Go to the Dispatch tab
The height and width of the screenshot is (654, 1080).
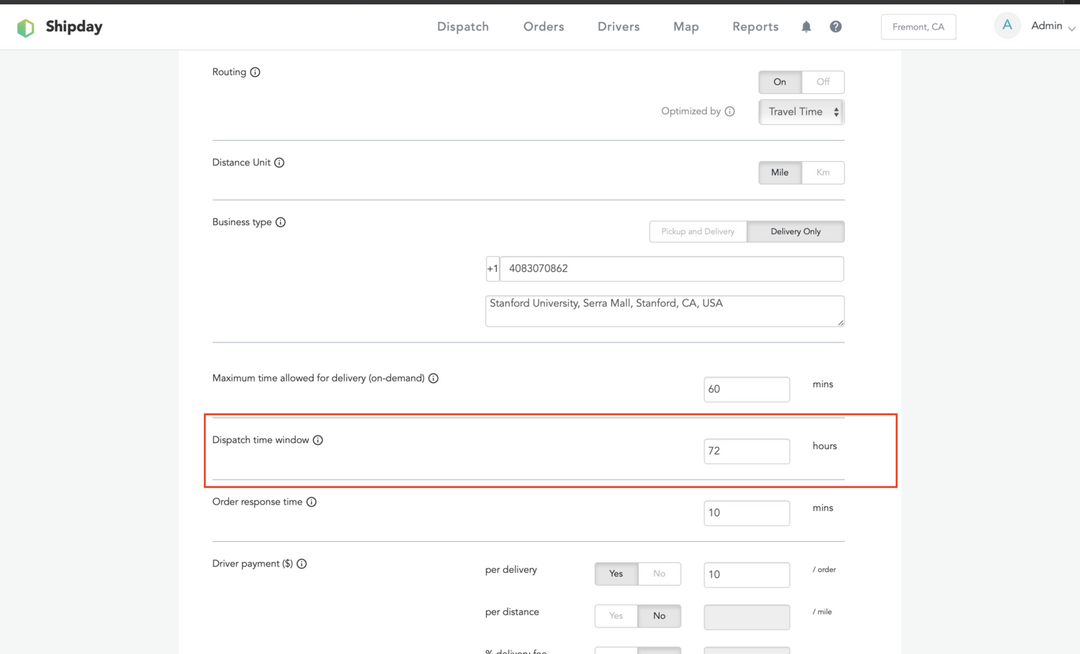coord(463,27)
